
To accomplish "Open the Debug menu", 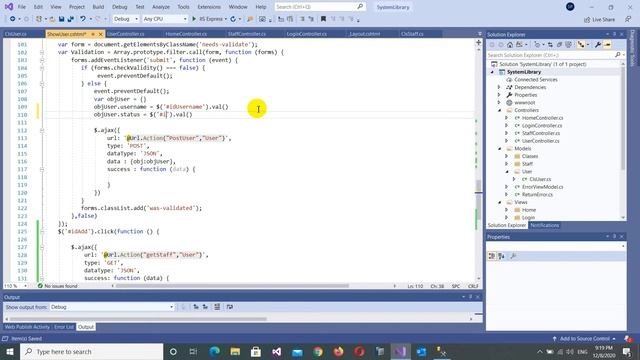I will tap(120, 7).
